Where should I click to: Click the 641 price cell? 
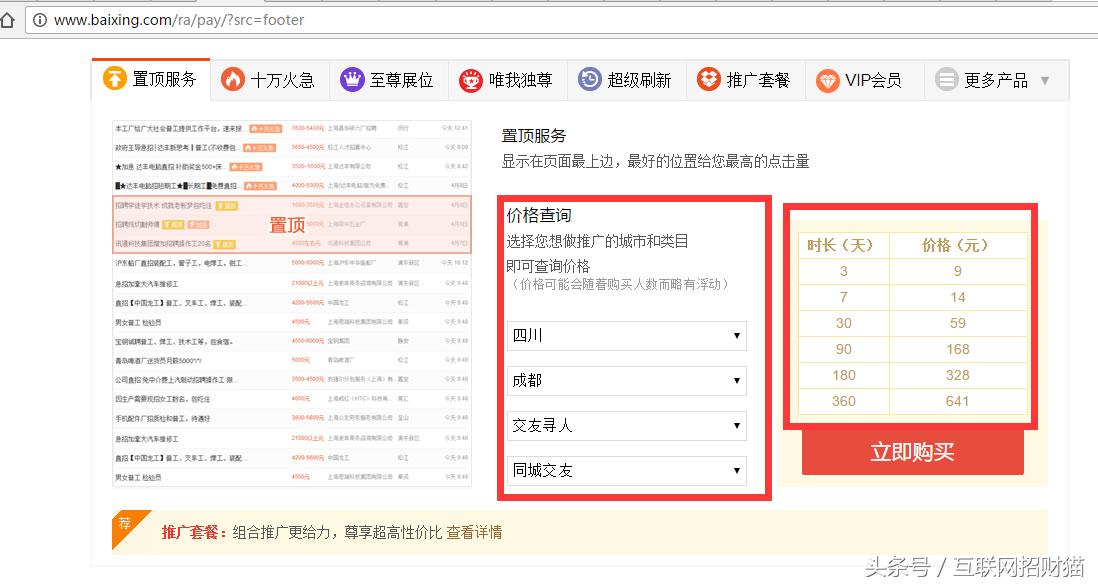tap(957, 401)
